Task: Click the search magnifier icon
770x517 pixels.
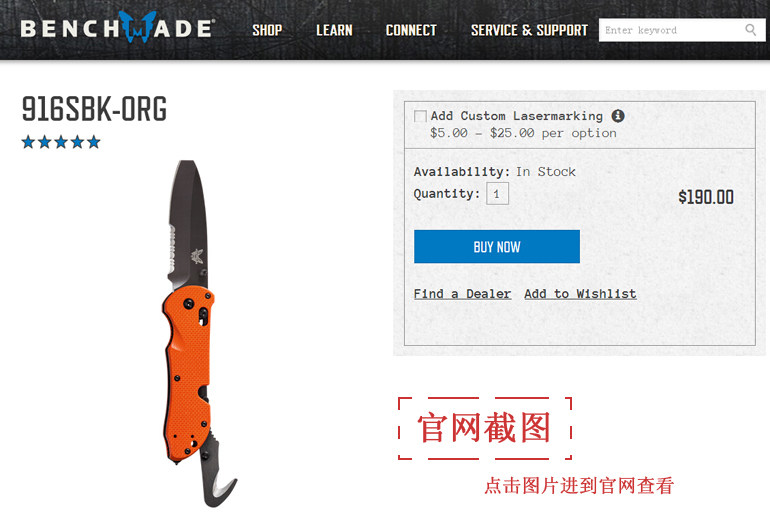Action: click(750, 30)
